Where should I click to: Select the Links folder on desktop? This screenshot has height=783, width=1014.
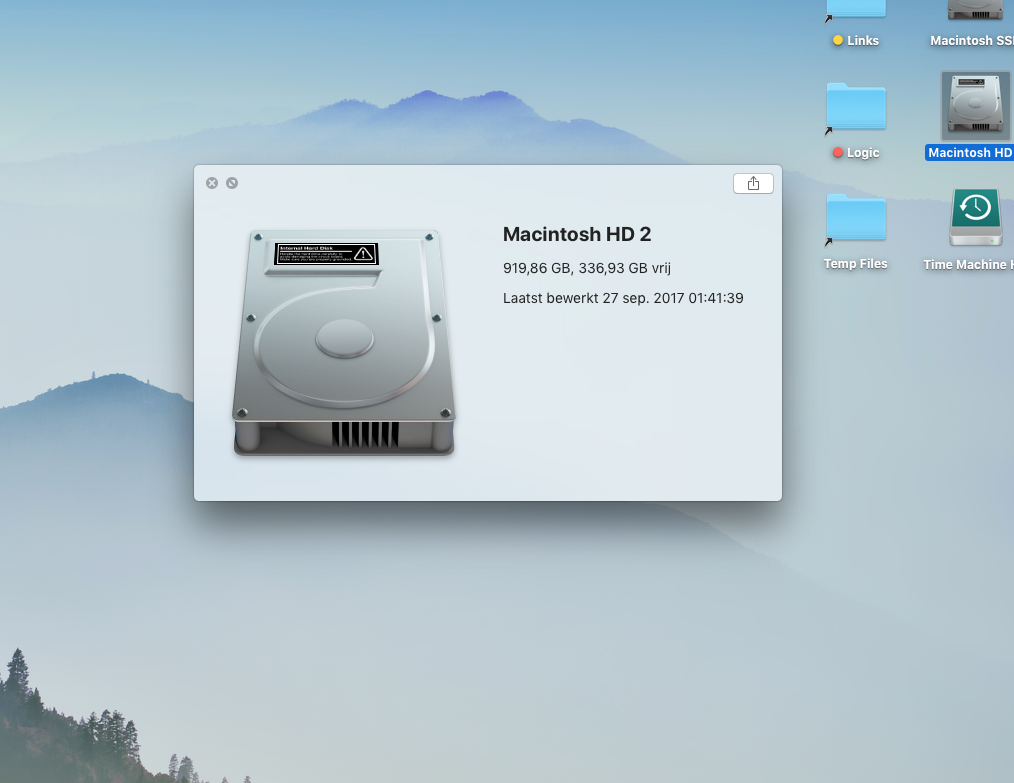(856, 9)
